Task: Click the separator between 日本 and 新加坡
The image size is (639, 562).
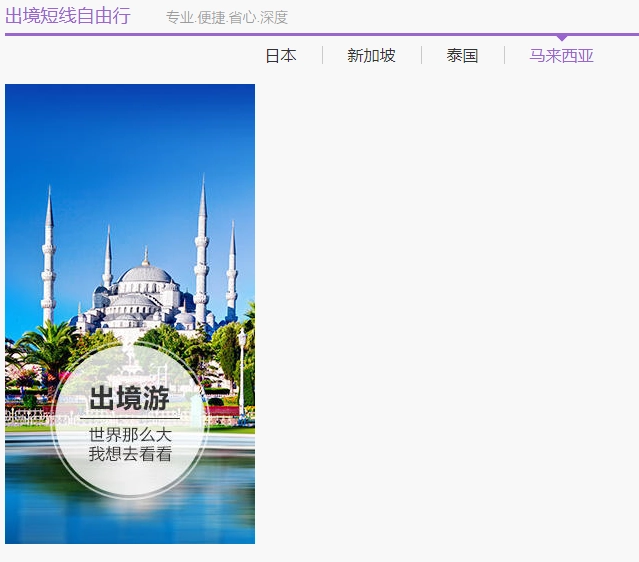Action: click(x=322, y=56)
